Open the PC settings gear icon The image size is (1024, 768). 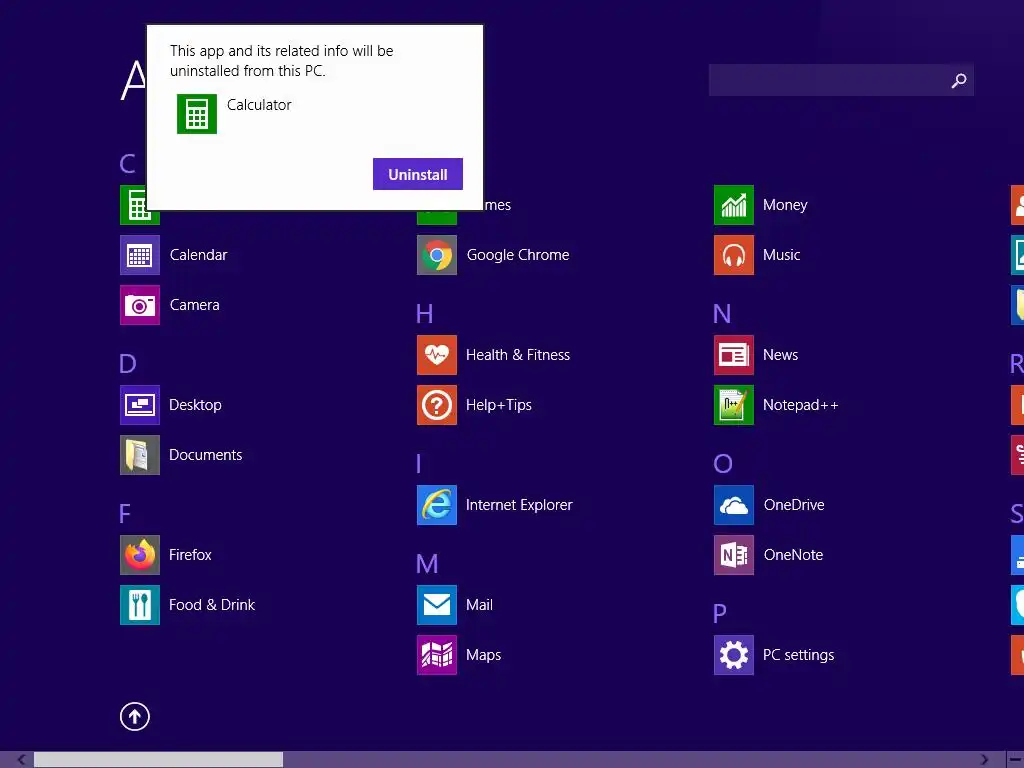[733, 655]
